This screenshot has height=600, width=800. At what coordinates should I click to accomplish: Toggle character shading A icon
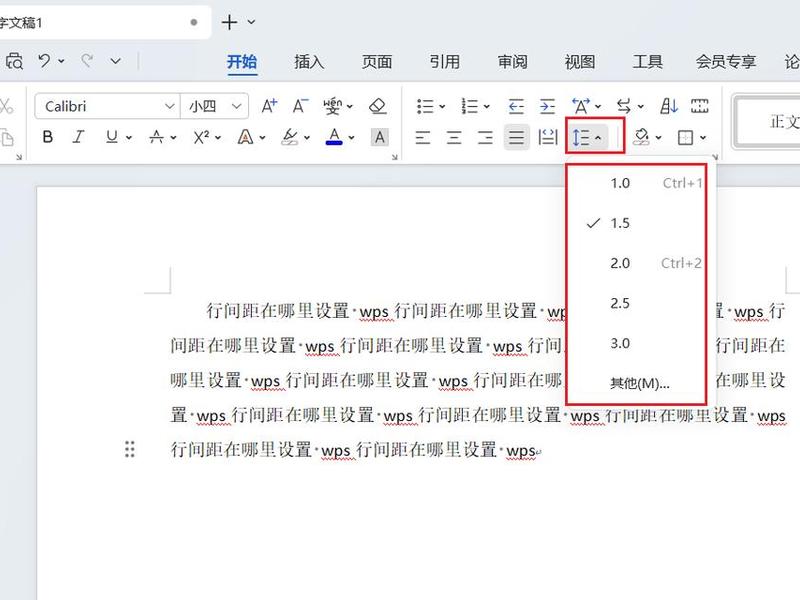click(380, 137)
